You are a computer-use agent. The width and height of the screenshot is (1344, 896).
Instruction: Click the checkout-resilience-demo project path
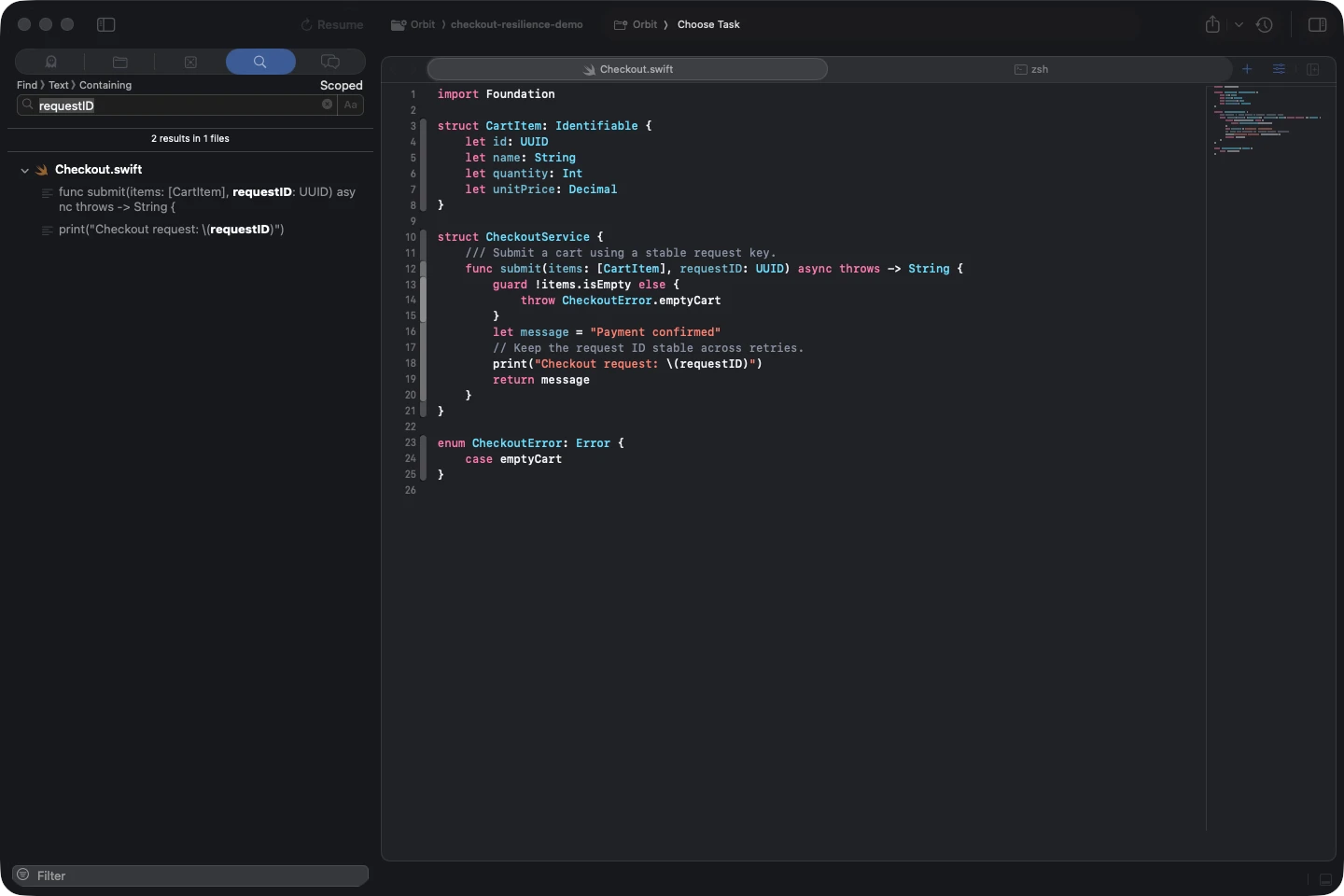(x=516, y=24)
